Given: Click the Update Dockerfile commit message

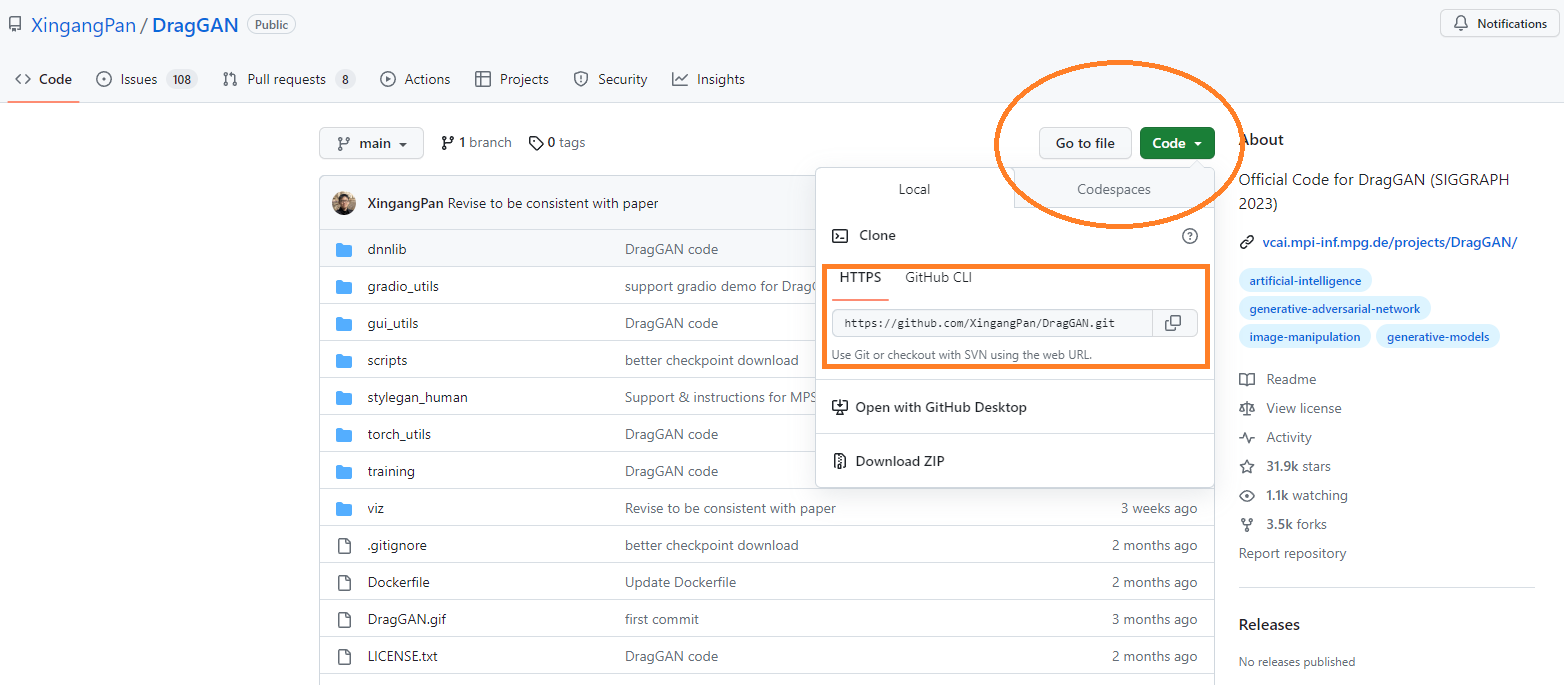Looking at the screenshot, I should [x=680, y=582].
